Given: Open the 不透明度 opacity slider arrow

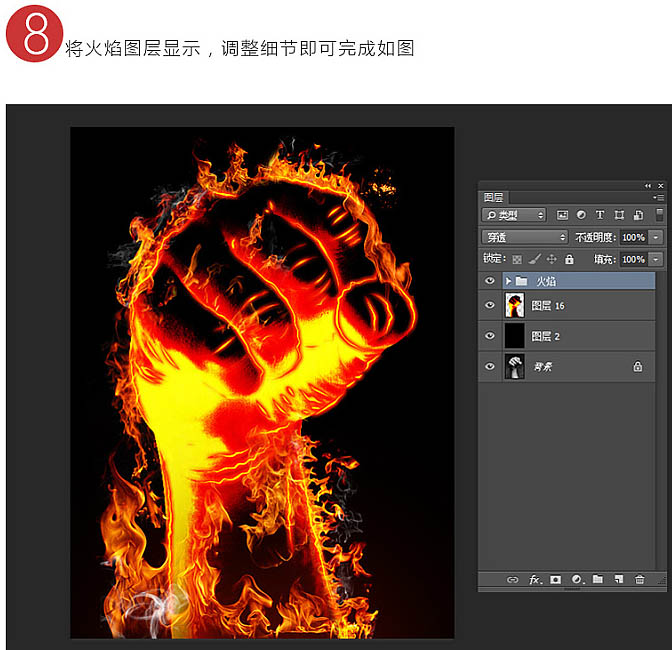Looking at the screenshot, I should pyautogui.click(x=656, y=237).
